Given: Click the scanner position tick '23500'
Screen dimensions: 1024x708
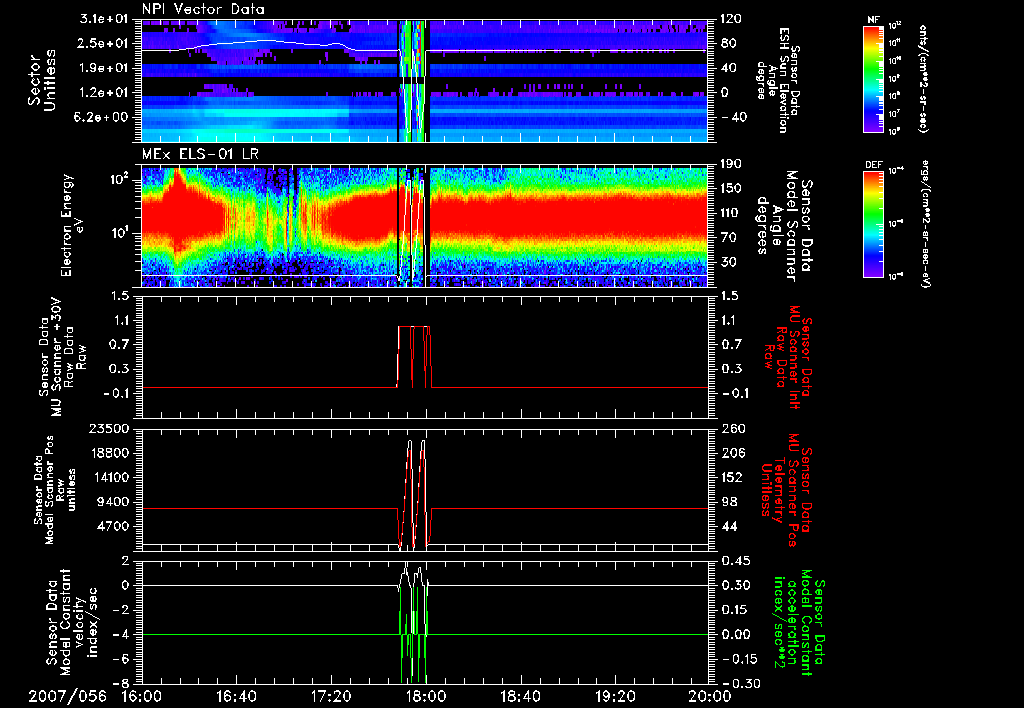Looking at the screenshot, I should coord(107,429).
